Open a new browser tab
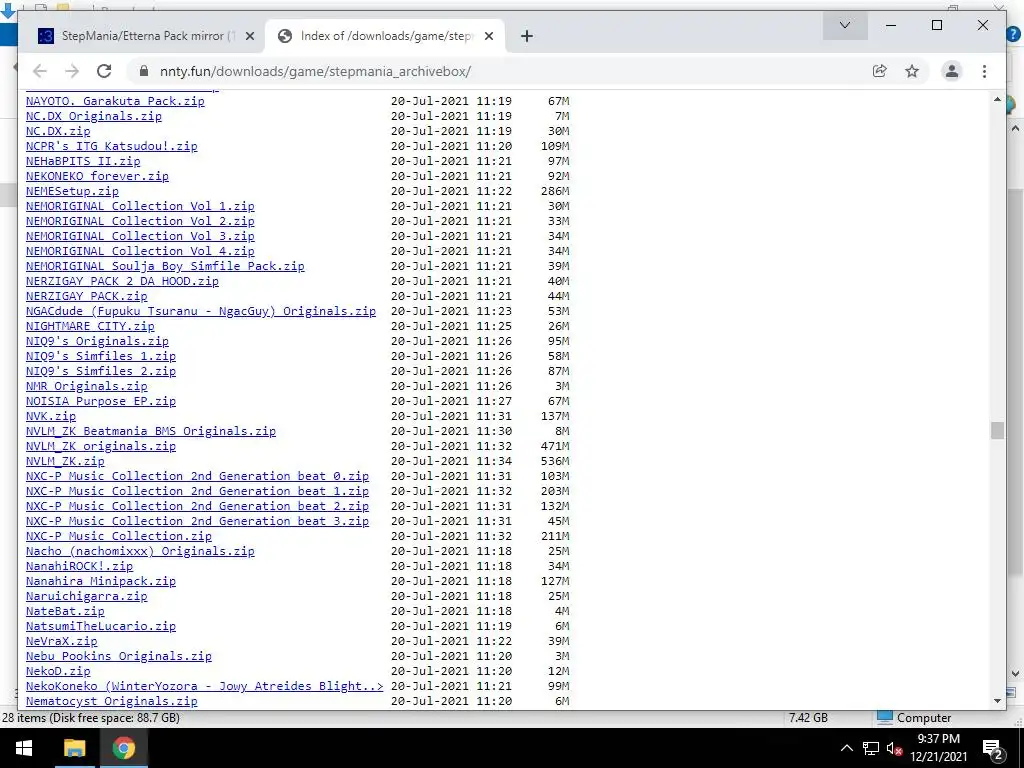The height and width of the screenshot is (768, 1024). pos(527,36)
